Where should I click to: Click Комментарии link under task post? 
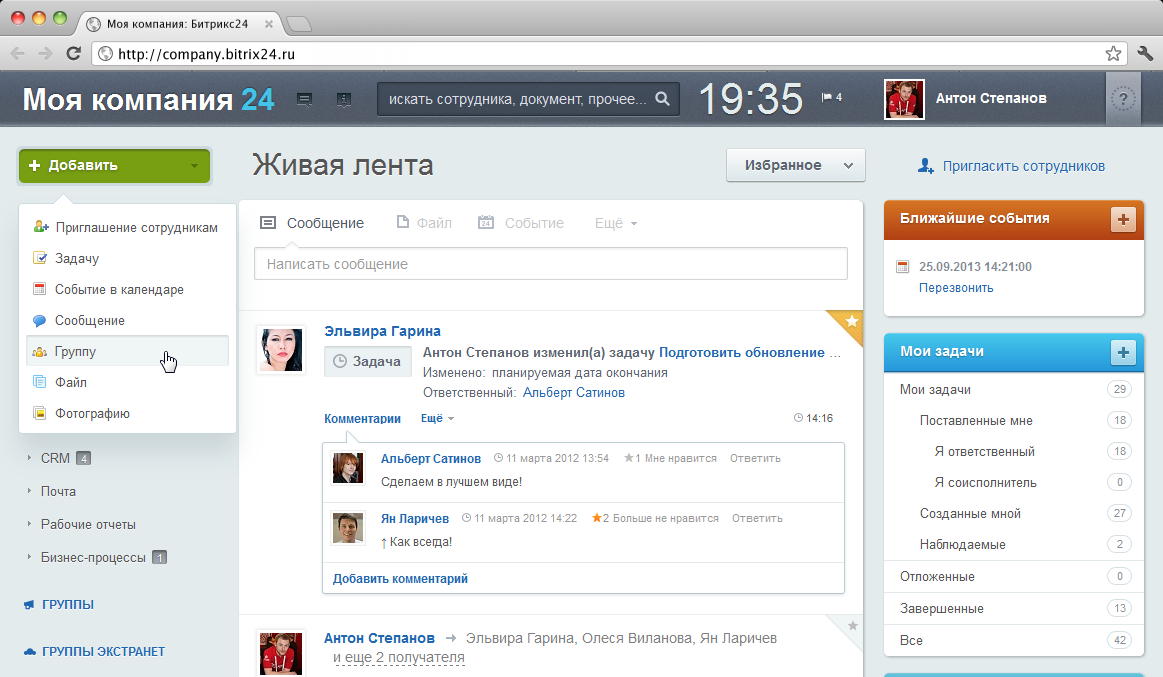(362, 418)
